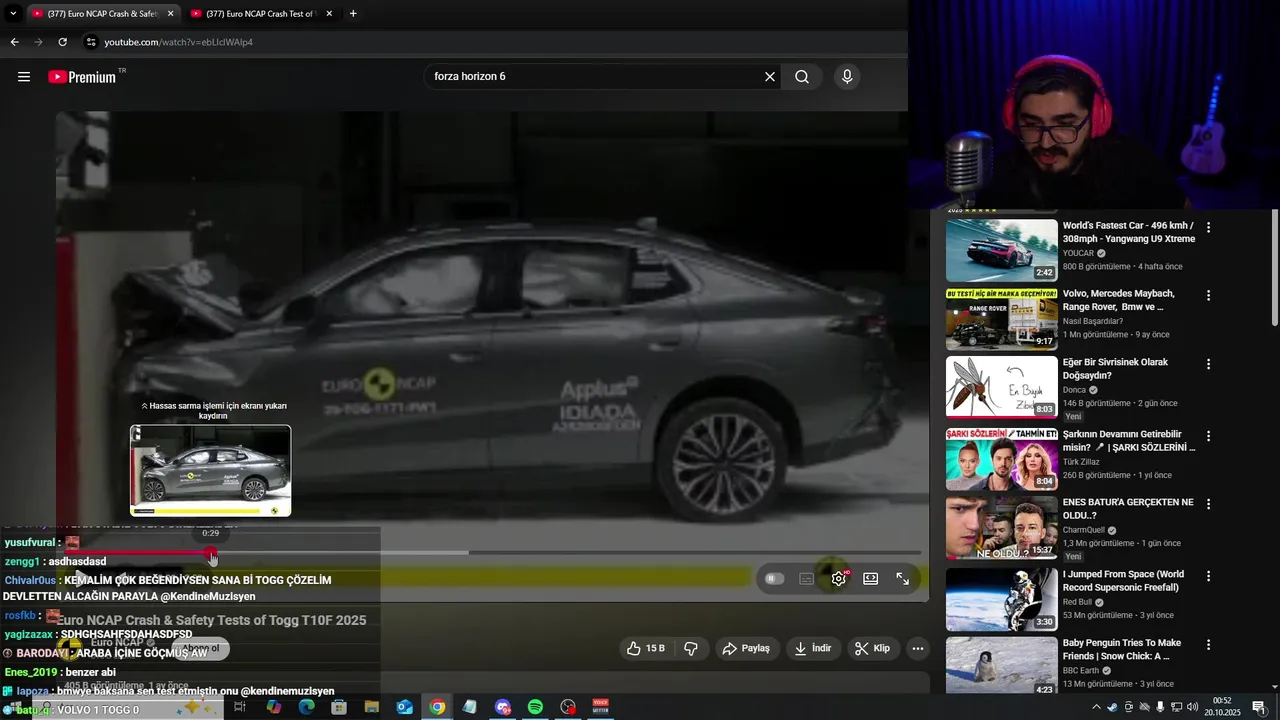Image resolution: width=1280 pixels, height=720 pixels.
Task: Close the second Euro NCAP browser tab
Action: click(x=329, y=14)
